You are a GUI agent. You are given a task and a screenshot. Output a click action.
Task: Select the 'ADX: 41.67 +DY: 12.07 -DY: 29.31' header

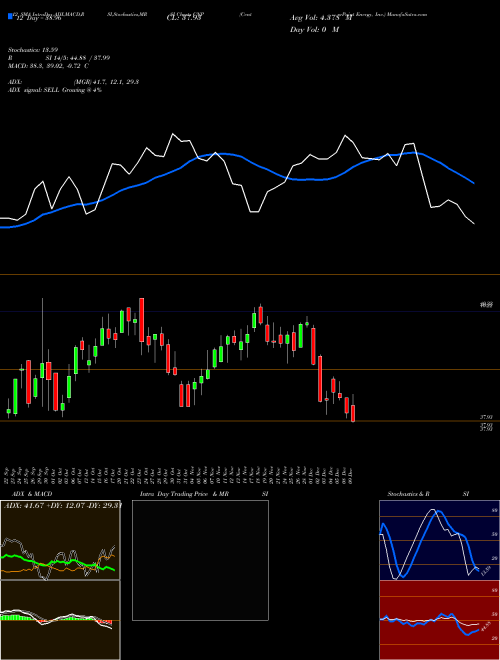click(x=63, y=505)
